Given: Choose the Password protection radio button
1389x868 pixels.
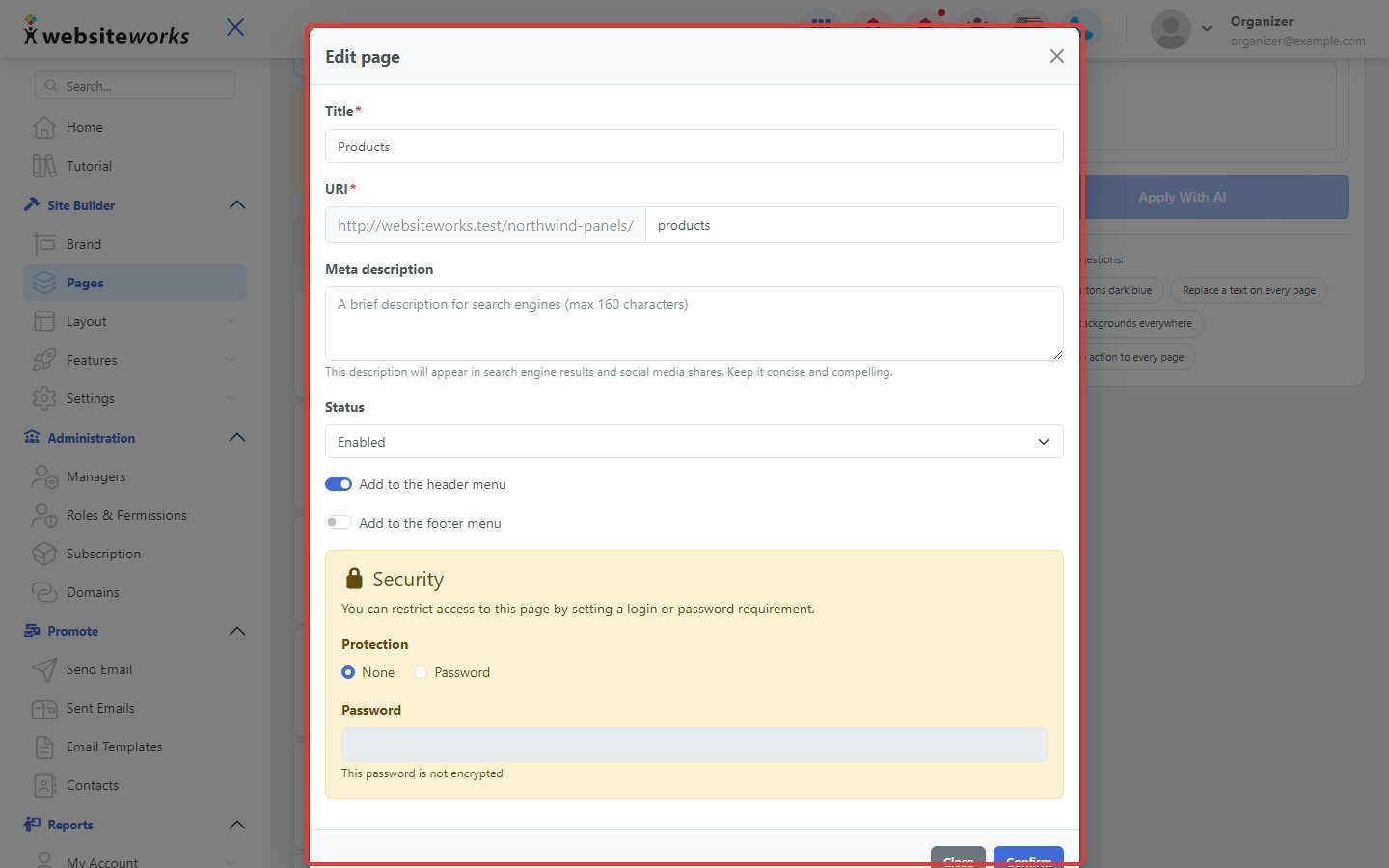Looking at the screenshot, I should click(421, 672).
